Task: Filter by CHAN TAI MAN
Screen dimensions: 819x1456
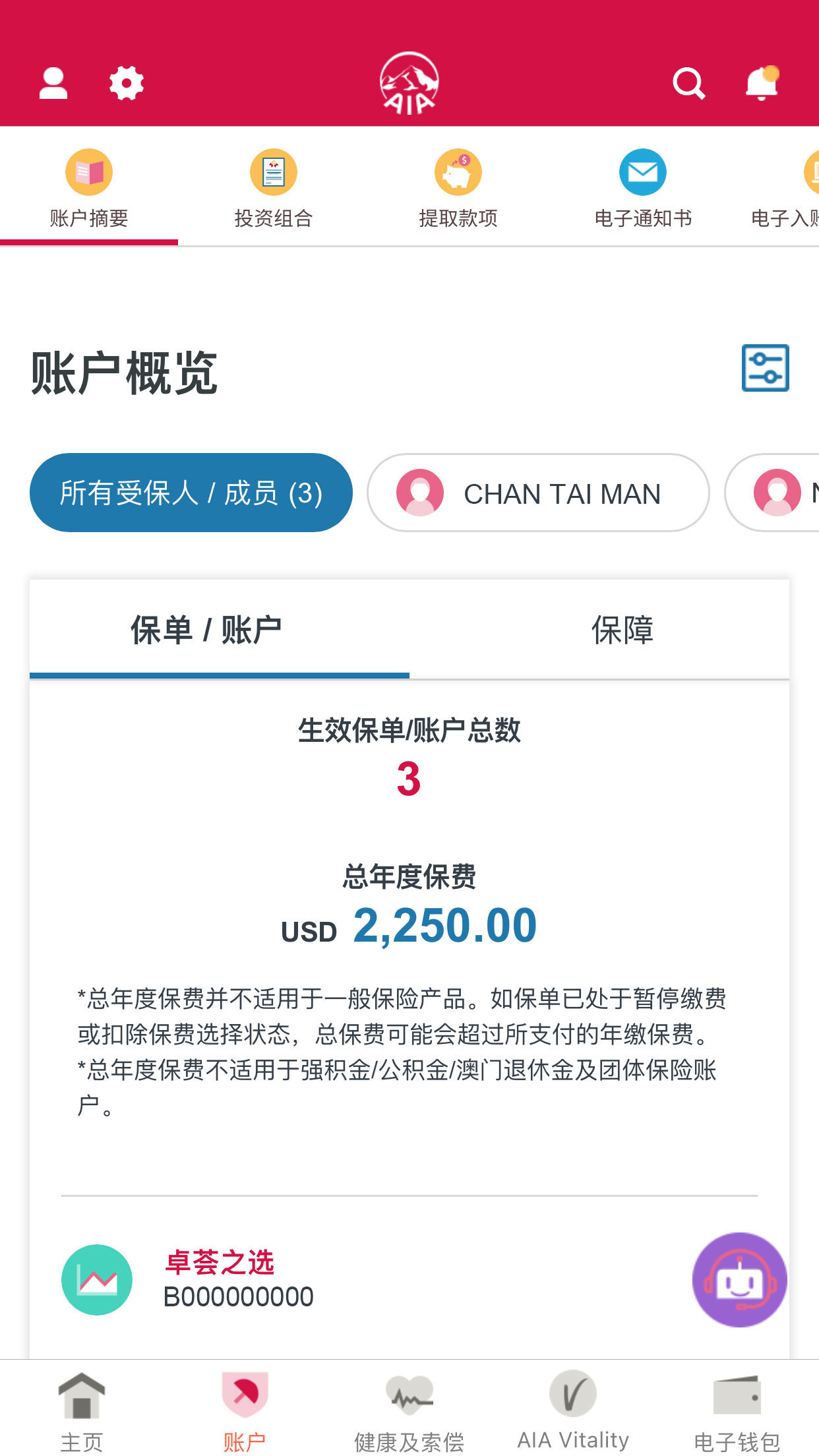Action: (538, 493)
